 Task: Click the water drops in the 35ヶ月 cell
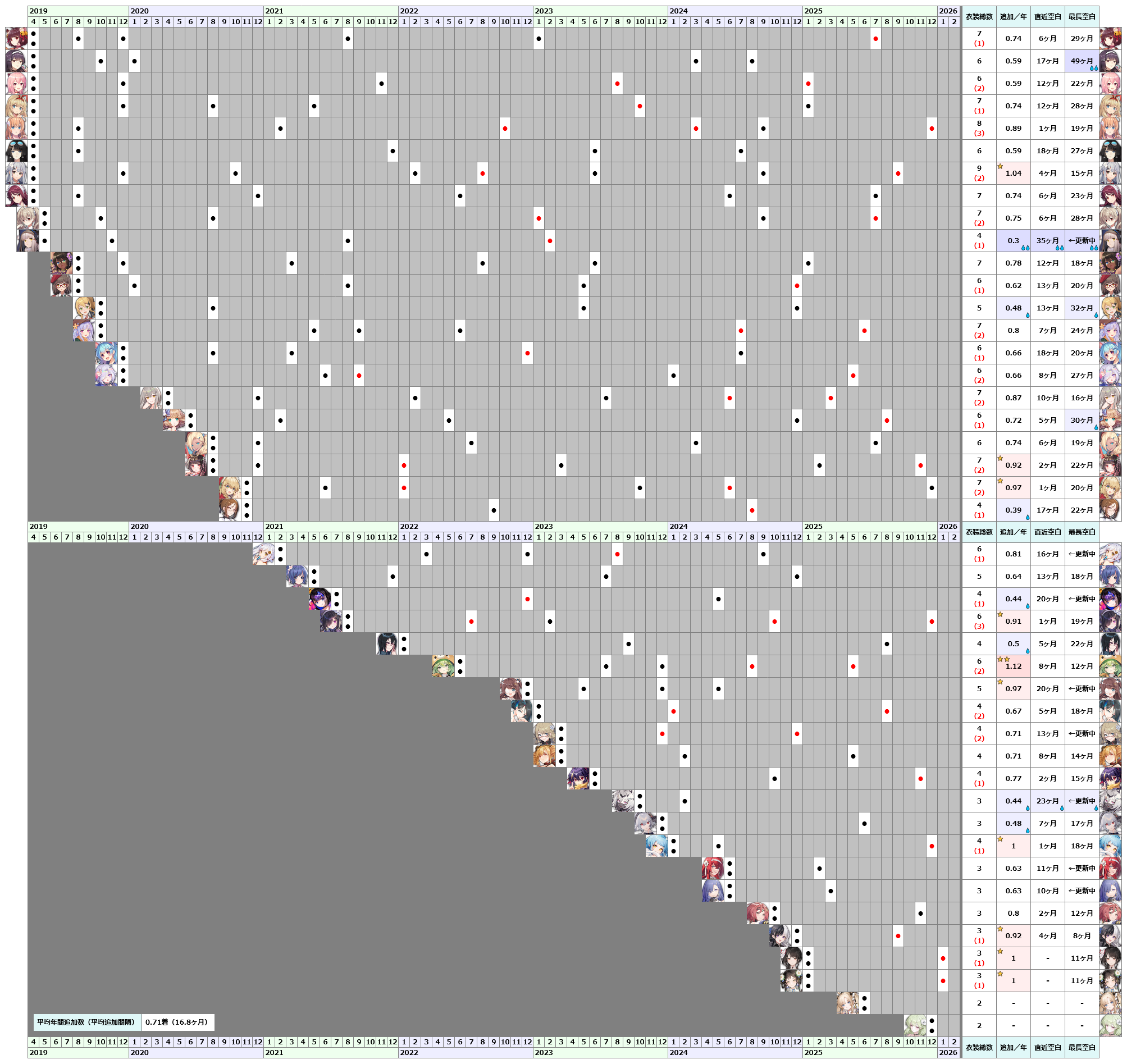click(x=1059, y=248)
